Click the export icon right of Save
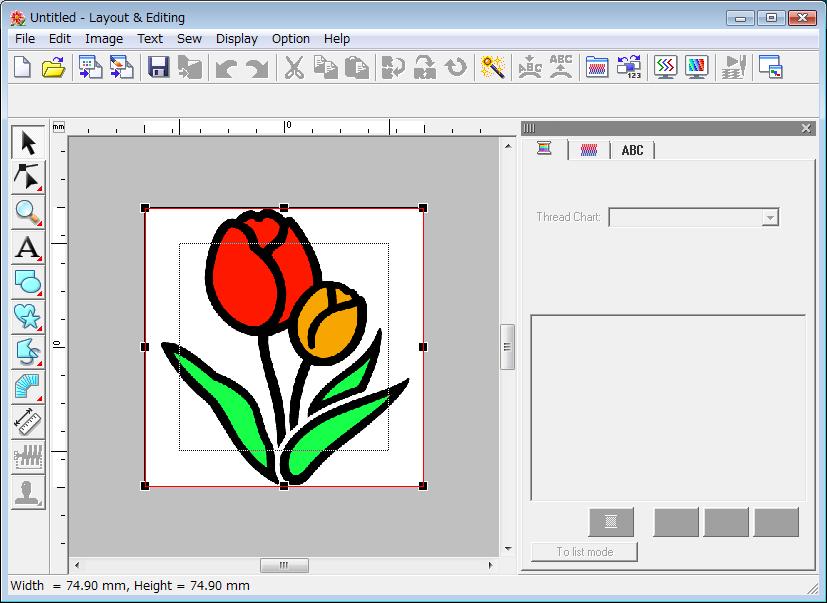The image size is (827, 603). click(190, 68)
